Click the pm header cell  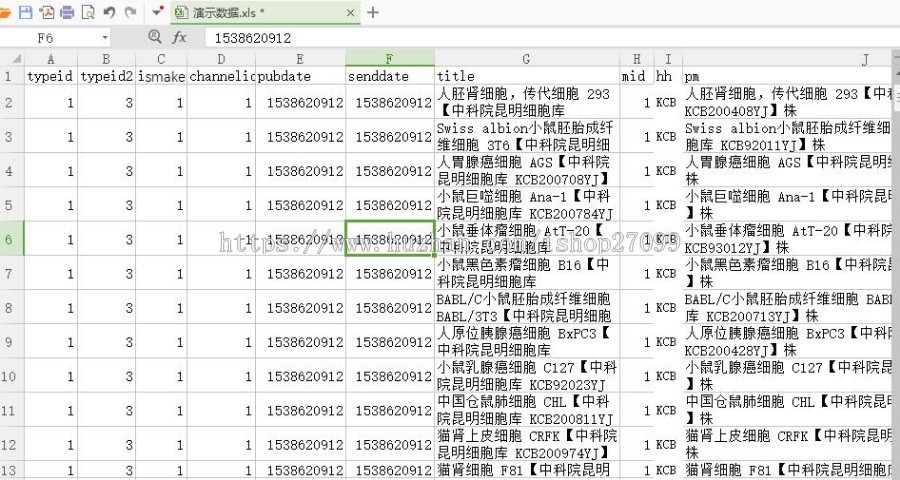click(x=788, y=76)
